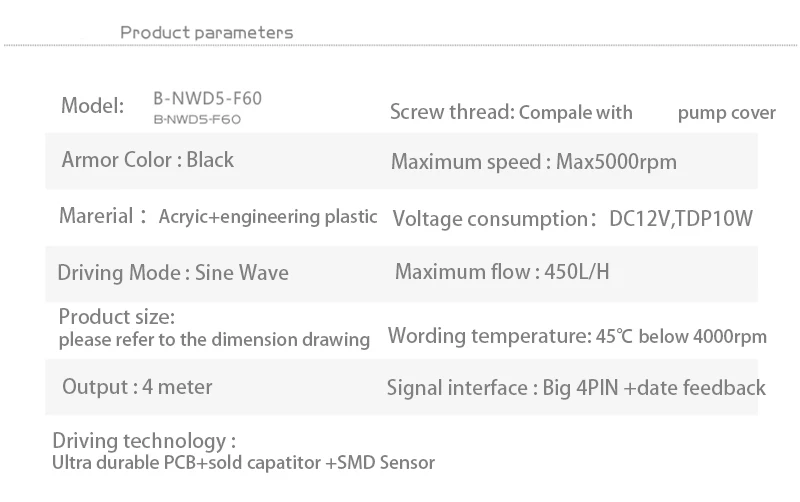
Task: Click the Product size label
Action: [117, 316]
